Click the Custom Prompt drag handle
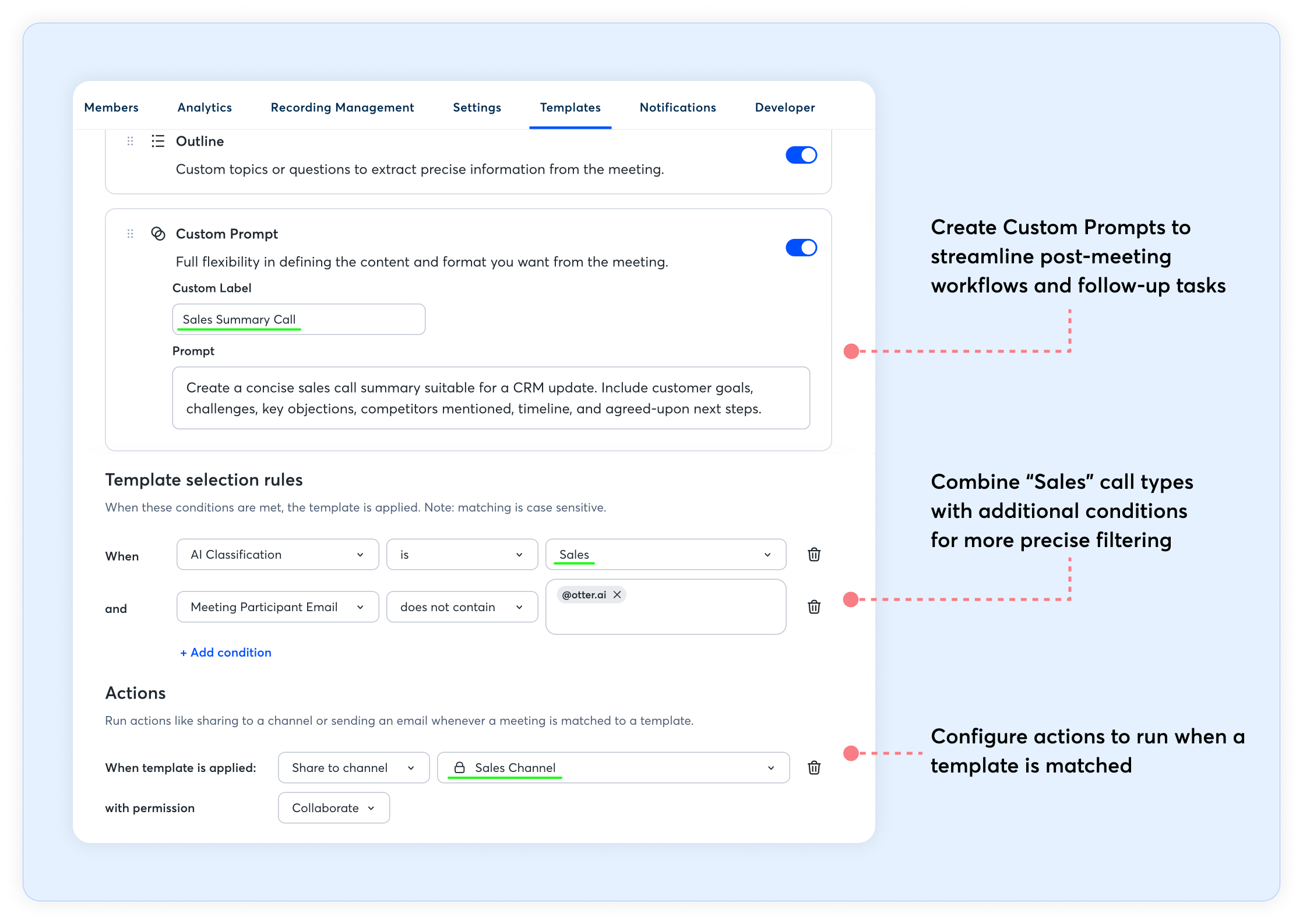This screenshot has height=924, width=1303. pyautogui.click(x=131, y=234)
